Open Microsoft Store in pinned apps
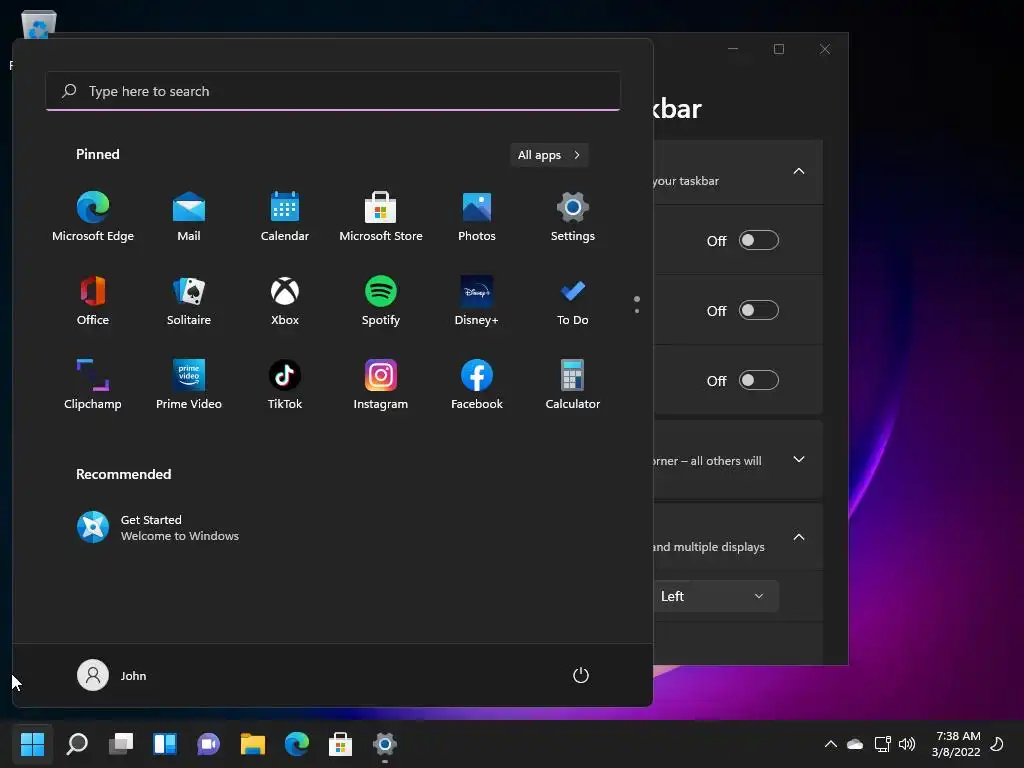 pos(381,217)
